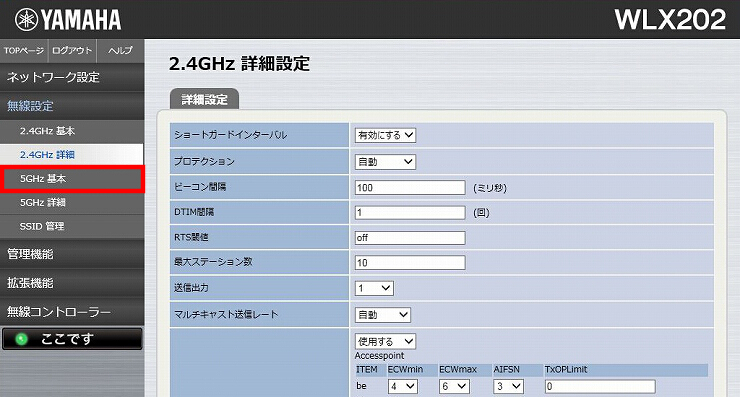Click the WLX202 model name
Image resolution: width=740 pixels, height=397 pixels.
[670, 20]
